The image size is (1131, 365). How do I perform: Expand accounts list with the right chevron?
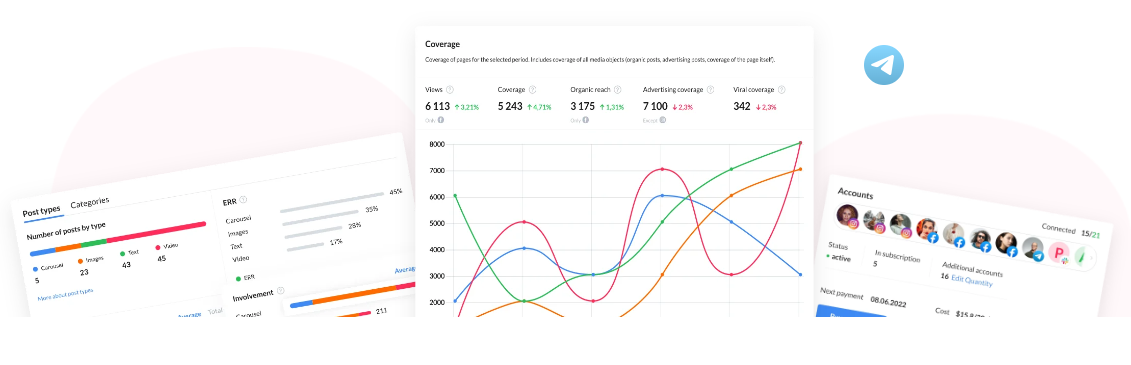pos(1091,258)
